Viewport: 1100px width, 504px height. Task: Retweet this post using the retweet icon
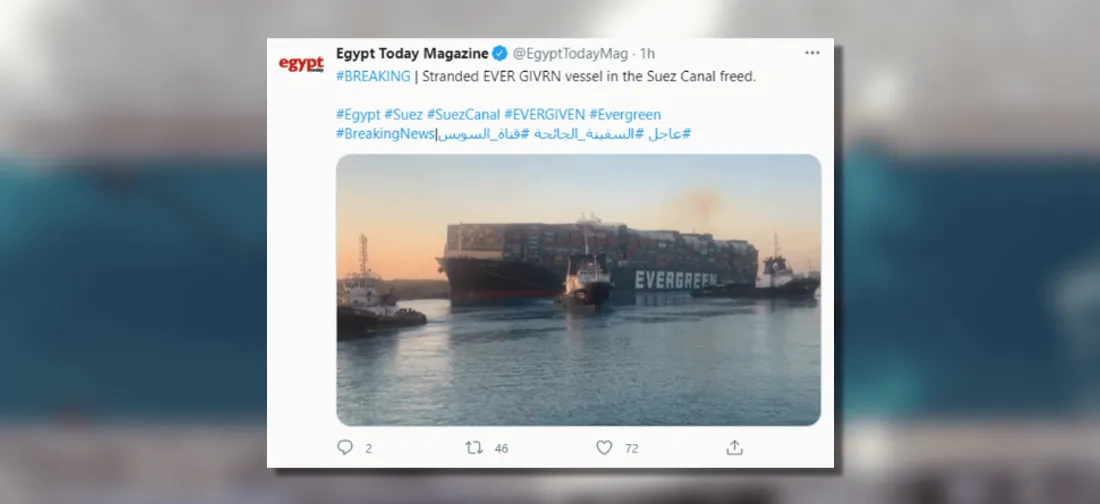pos(474,448)
